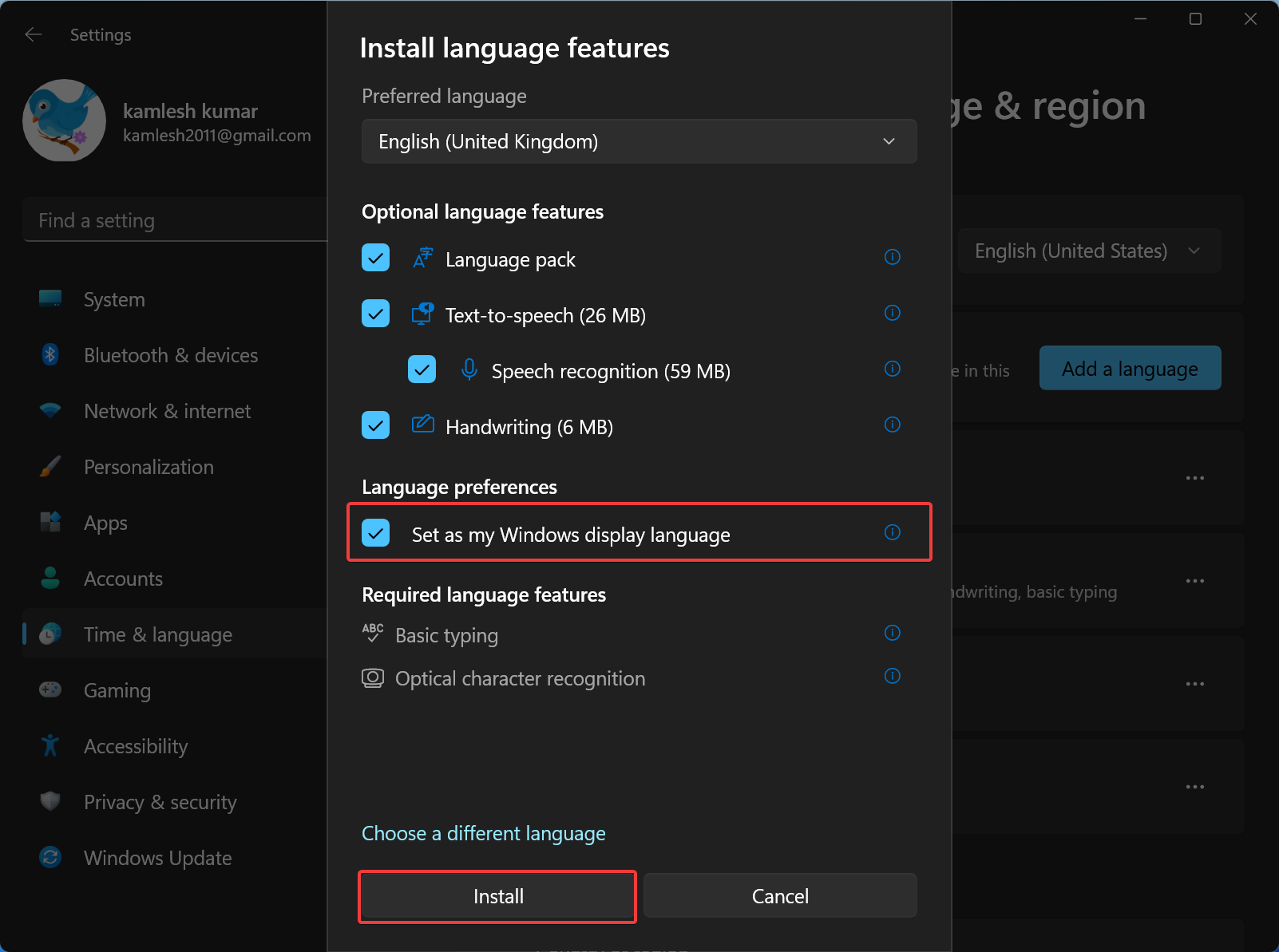
Task: Click the blue bird profile picture
Action: [x=64, y=120]
